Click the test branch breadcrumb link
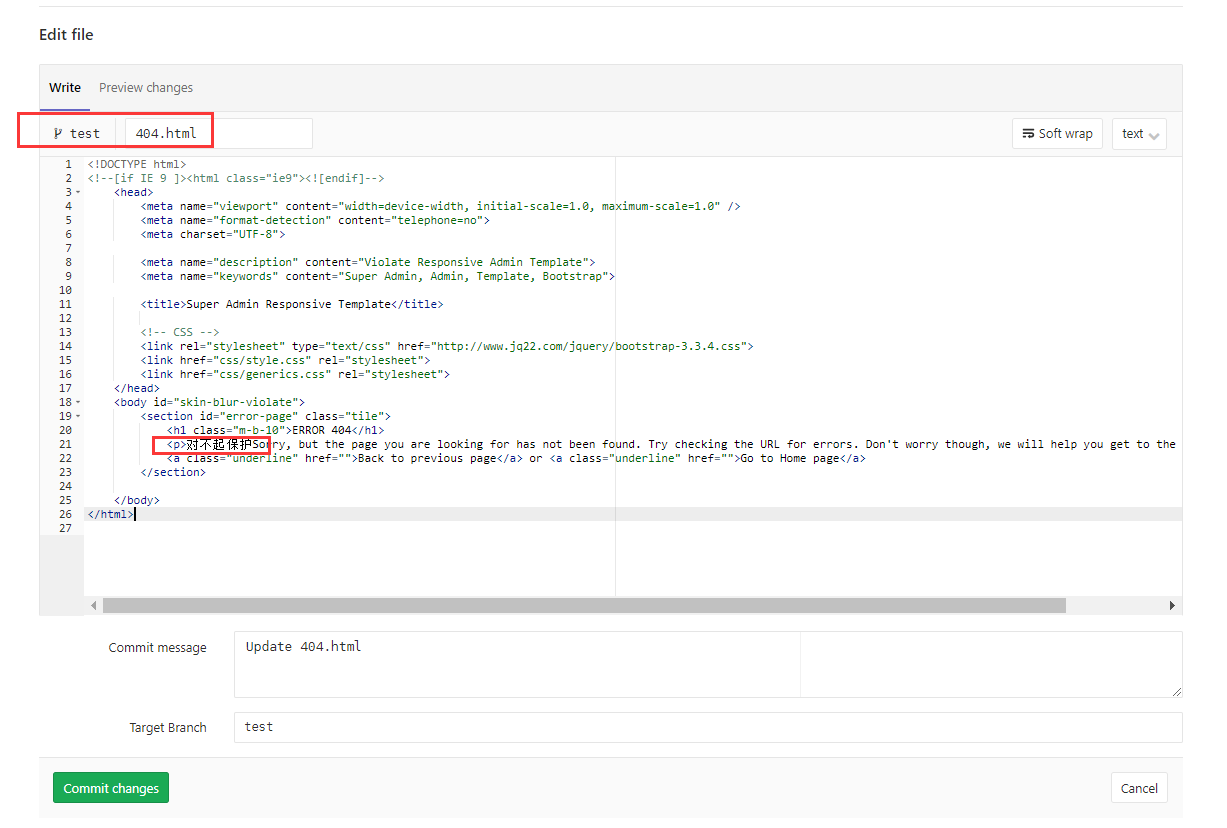 click(x=84, y=132)
